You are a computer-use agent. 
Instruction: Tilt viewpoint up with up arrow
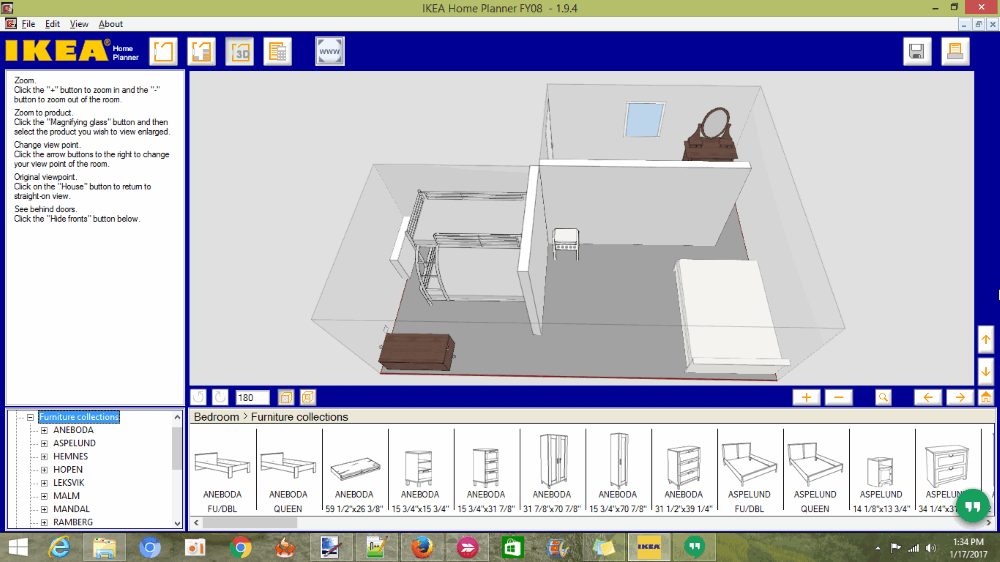(986, 340)
